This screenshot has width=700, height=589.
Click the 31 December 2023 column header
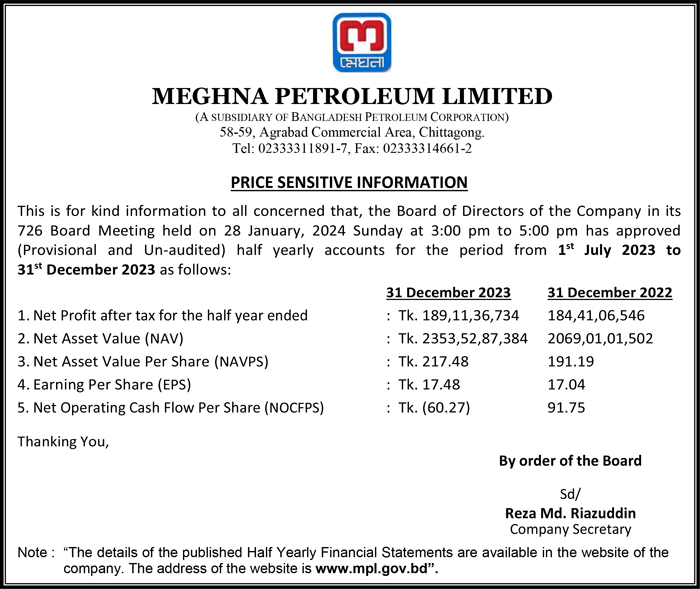pyautogui.click(x=449, y=293)
